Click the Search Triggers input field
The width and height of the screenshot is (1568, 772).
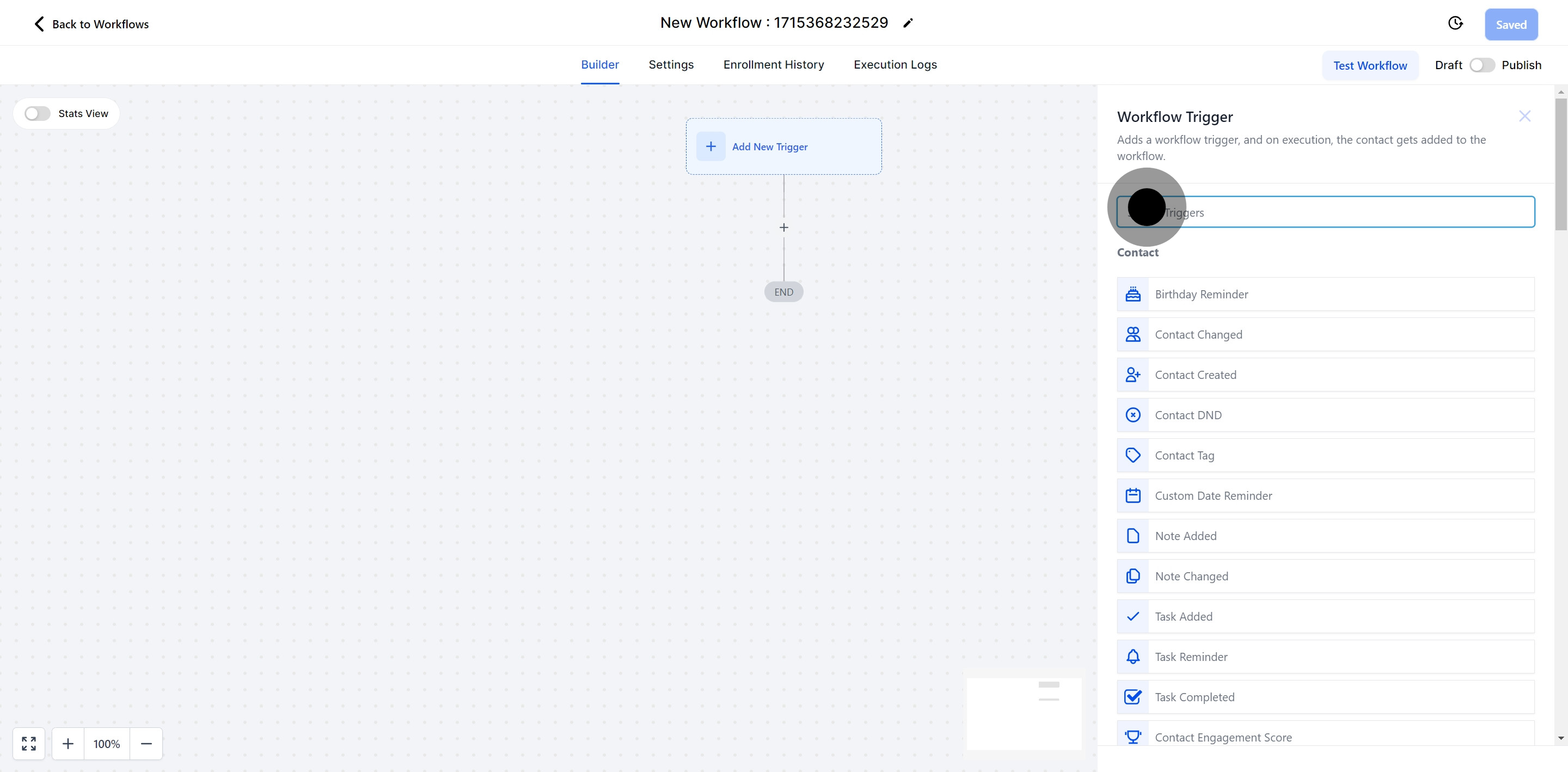coord(1339,212)
